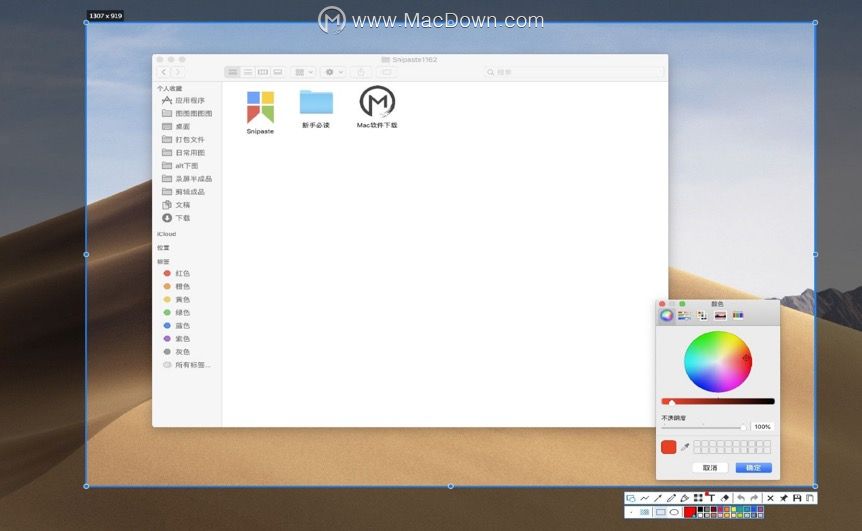The height and width of the screenshot is (531, 862).
Task: Pick the black color in toolbar palette
Action: pos(700,509)
